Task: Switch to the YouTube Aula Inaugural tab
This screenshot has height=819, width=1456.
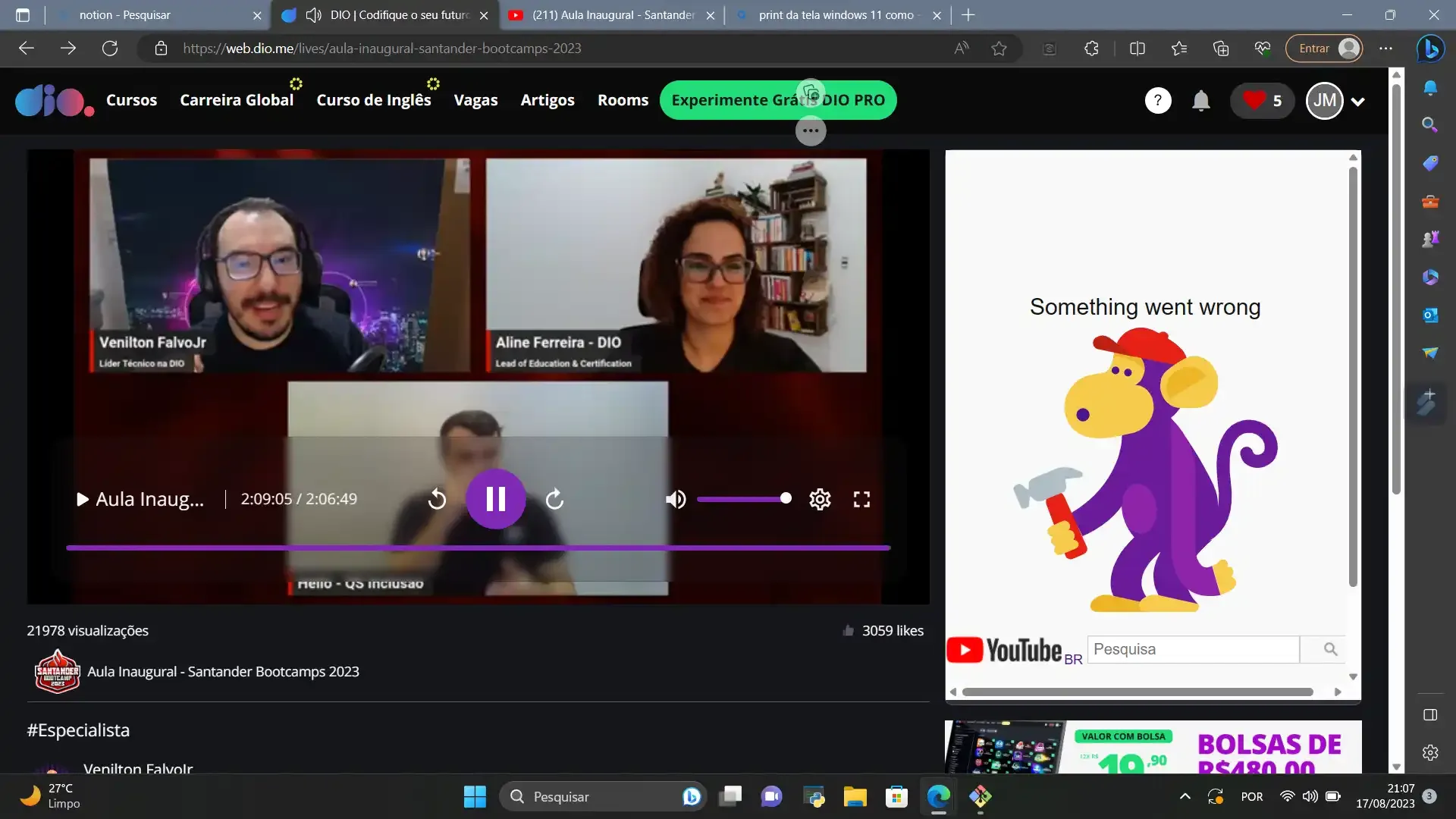Action: [x=611, y=15]
